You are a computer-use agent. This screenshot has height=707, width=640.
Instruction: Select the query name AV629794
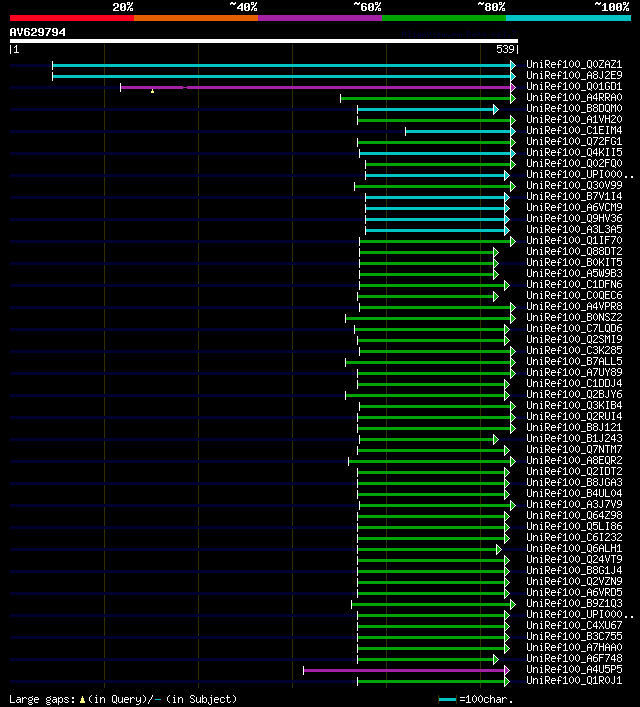[37, 32]
